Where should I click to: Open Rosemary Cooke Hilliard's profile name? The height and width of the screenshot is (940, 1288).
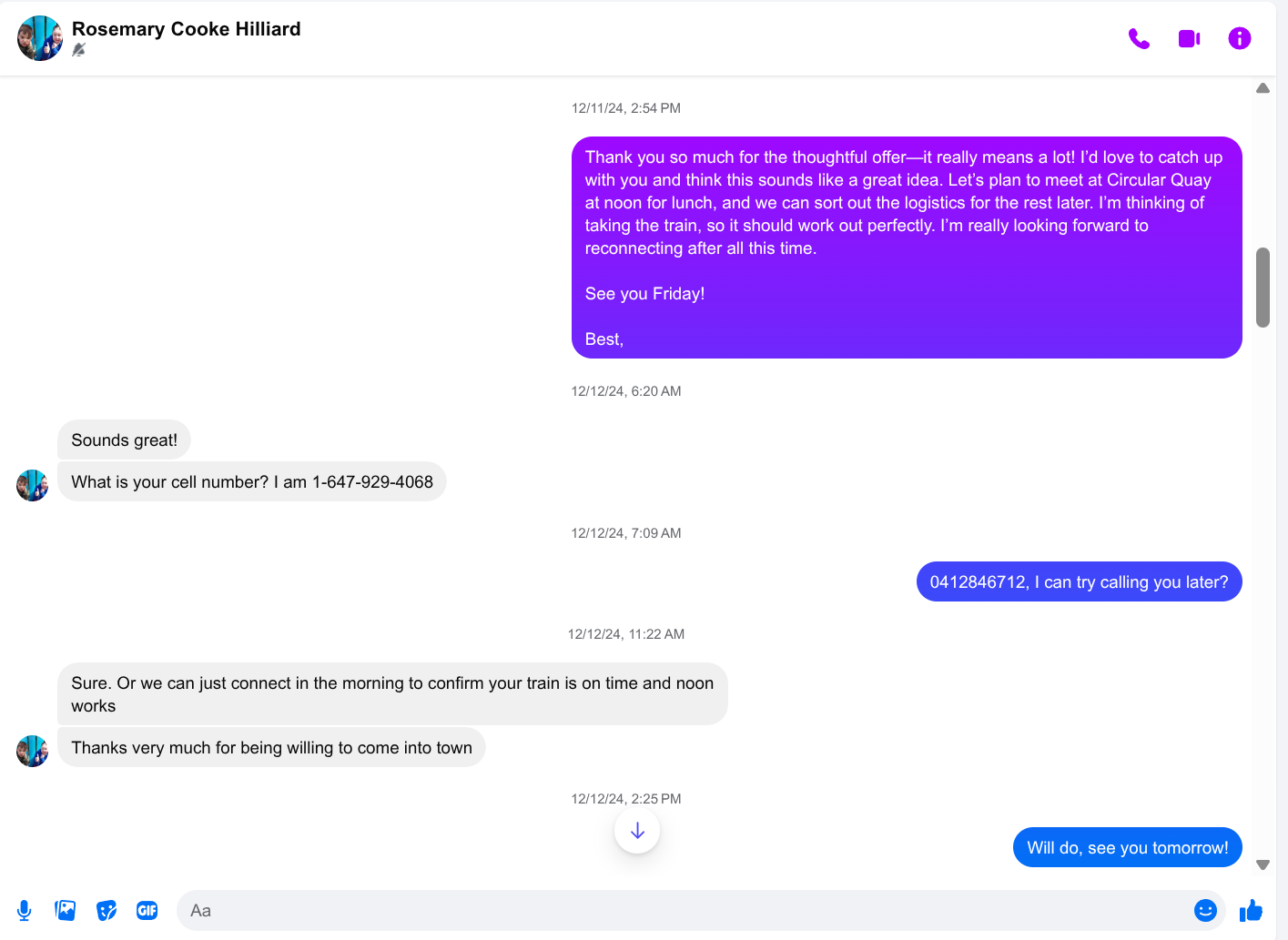(x=187, y=29)
